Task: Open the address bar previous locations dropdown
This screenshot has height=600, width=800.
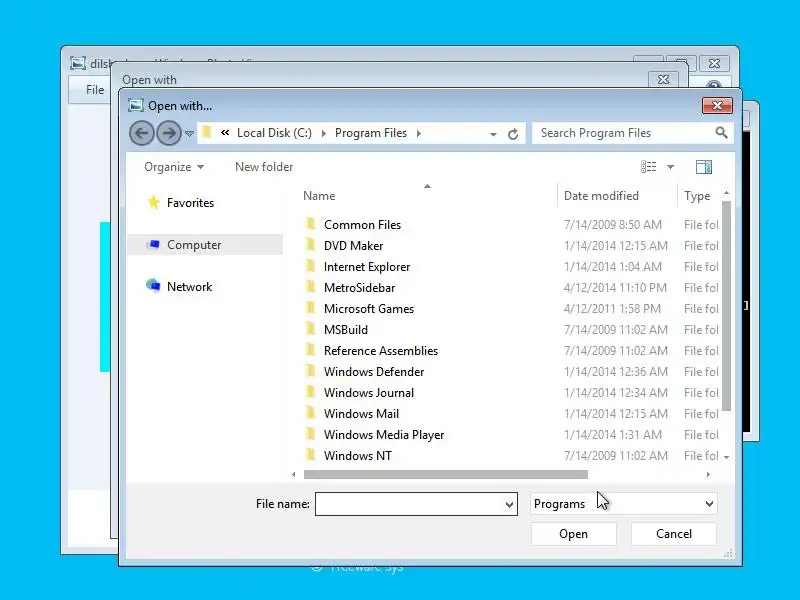Action: point(493,134)
